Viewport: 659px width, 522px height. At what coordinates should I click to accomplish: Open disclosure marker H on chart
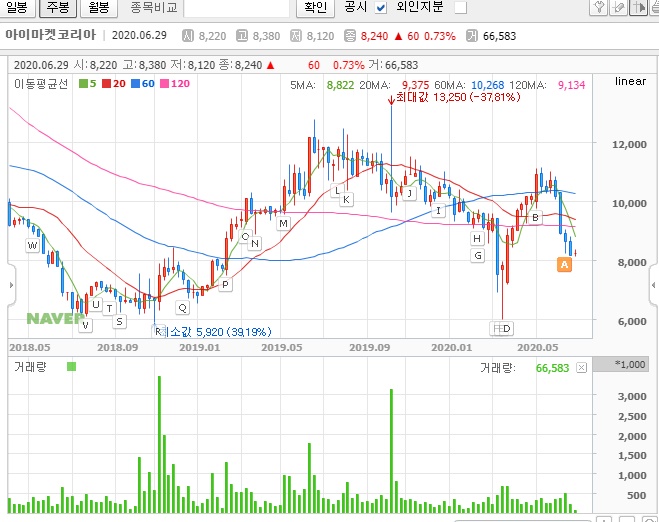[x=477, y=239]
